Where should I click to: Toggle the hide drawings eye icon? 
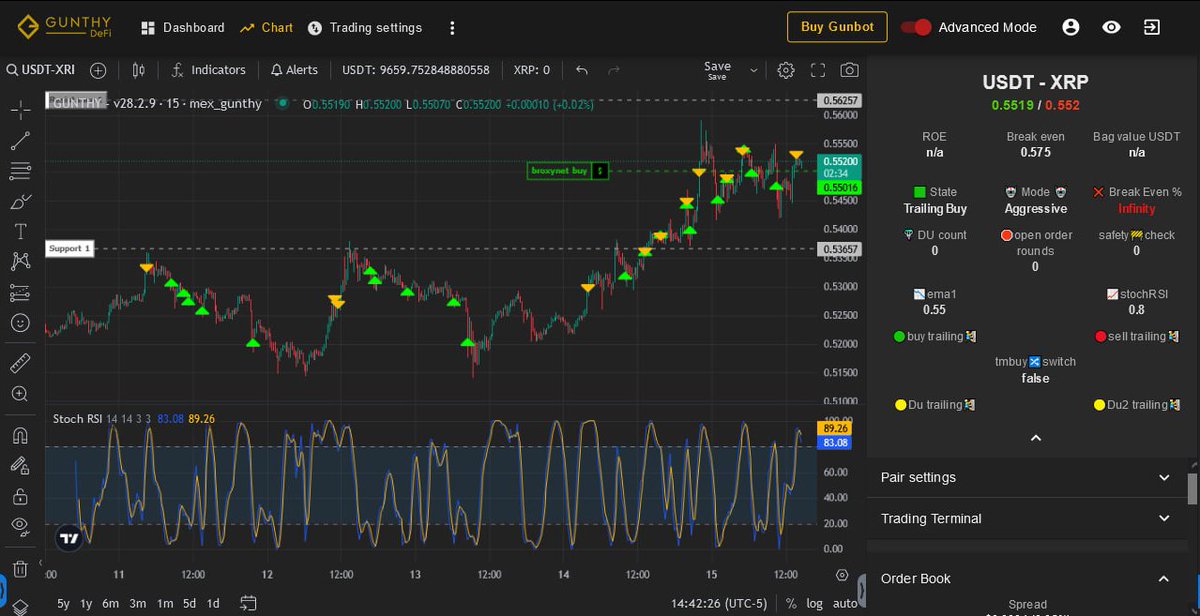(x=20, y=517)
